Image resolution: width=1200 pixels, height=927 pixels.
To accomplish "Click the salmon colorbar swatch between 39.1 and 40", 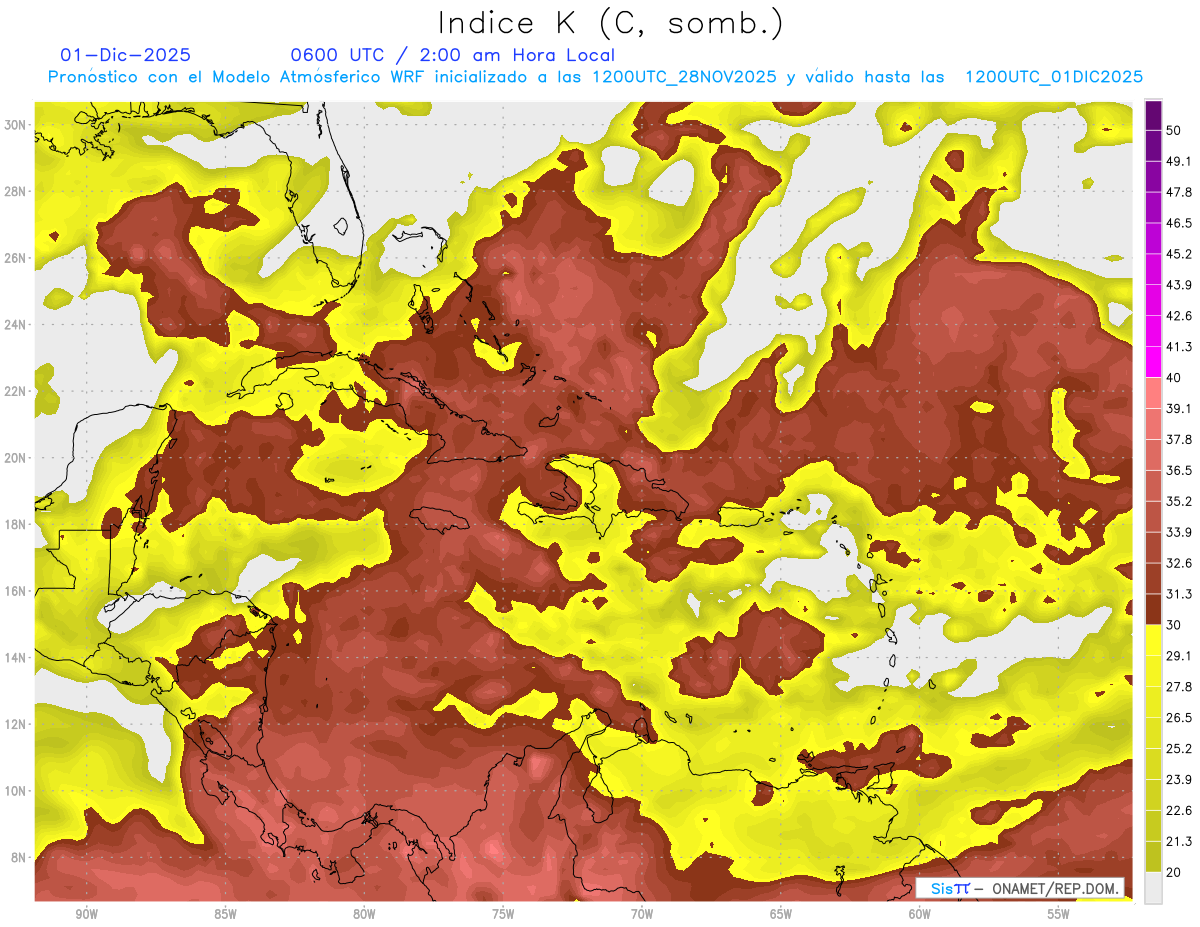I will (x=1153, y=393).
